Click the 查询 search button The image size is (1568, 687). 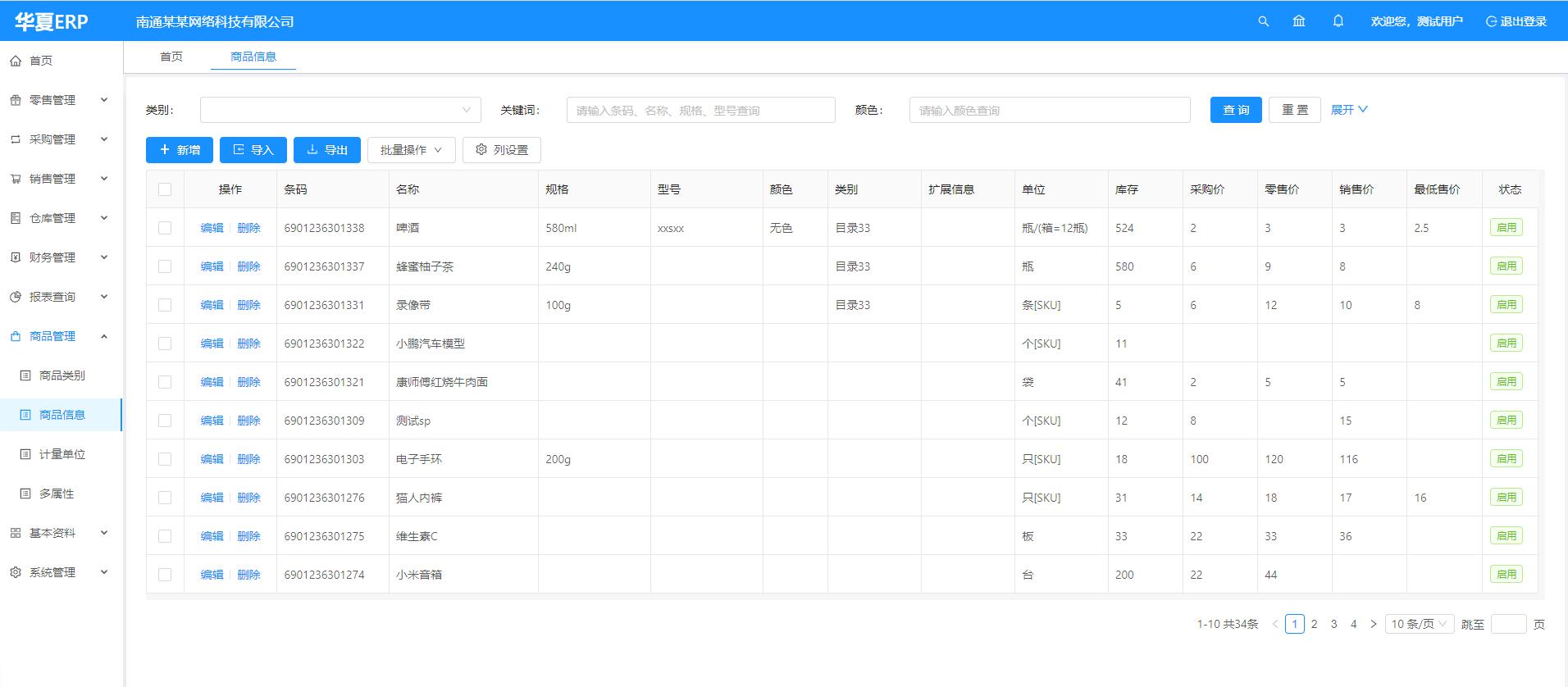(1235, 110)
